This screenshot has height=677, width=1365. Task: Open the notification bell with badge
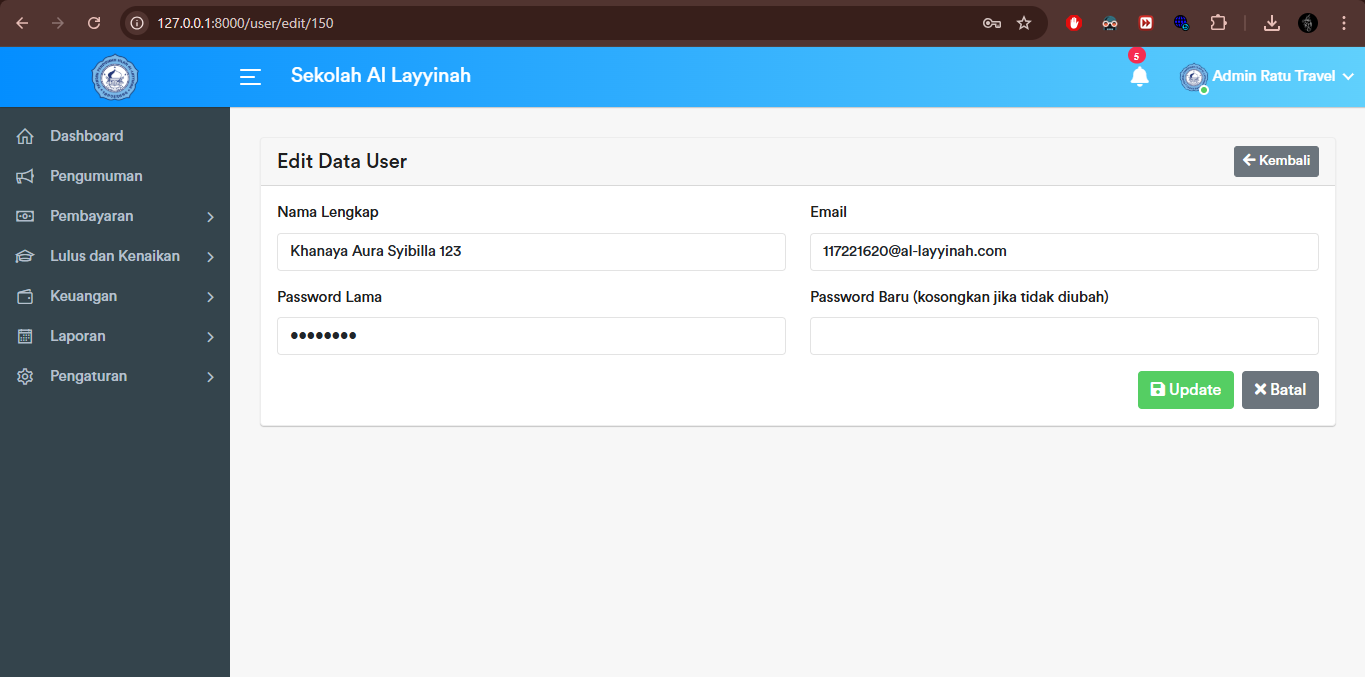point(1140,77)
